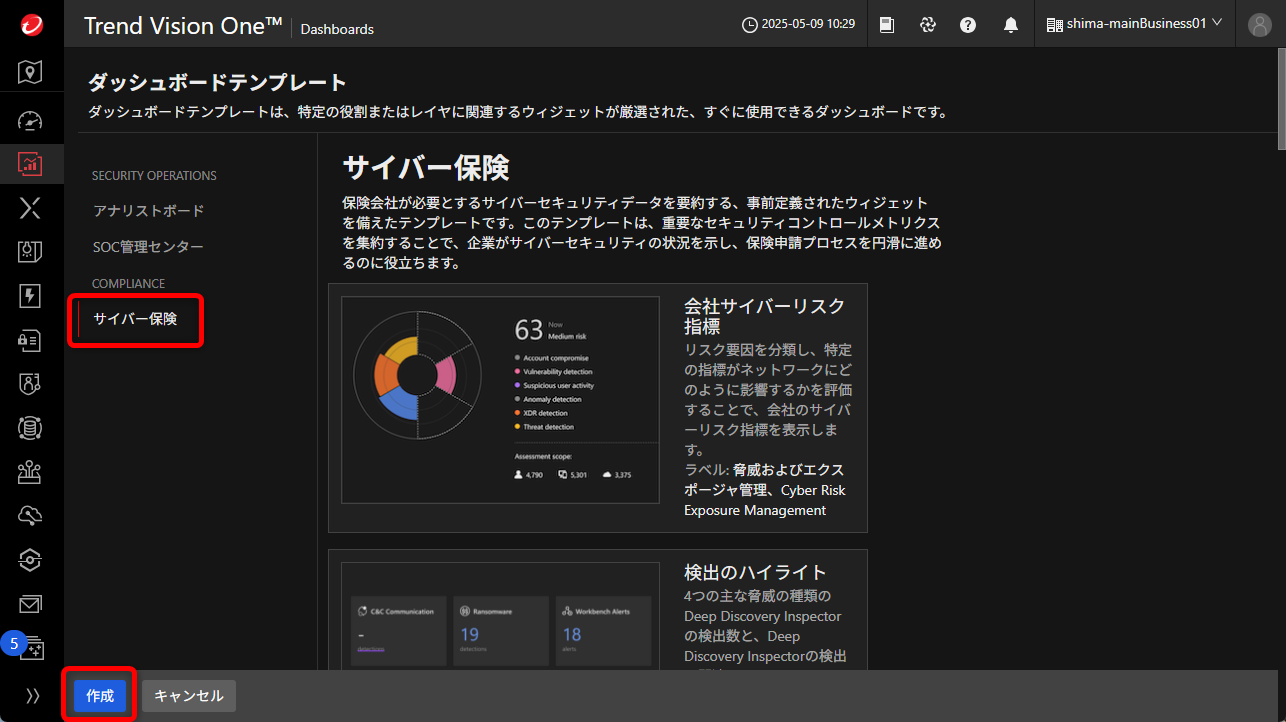Click the Dashboards breadcrumb label
This screenshot has height=722, width=1286.
pos(337,29)
